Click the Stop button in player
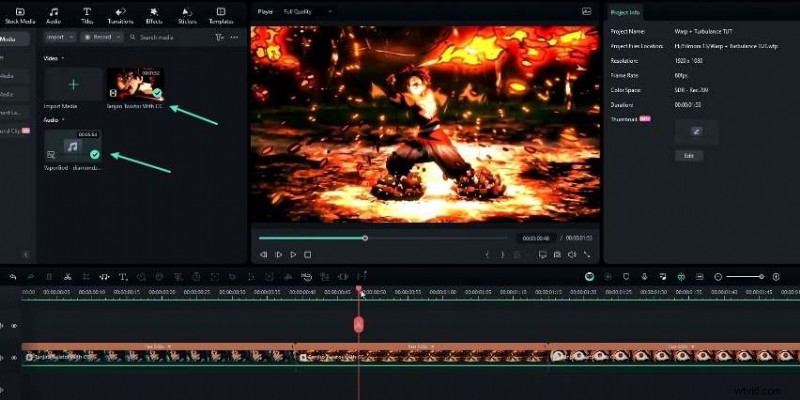The height and width of the screenshot is (400, 800). point(307,255)
